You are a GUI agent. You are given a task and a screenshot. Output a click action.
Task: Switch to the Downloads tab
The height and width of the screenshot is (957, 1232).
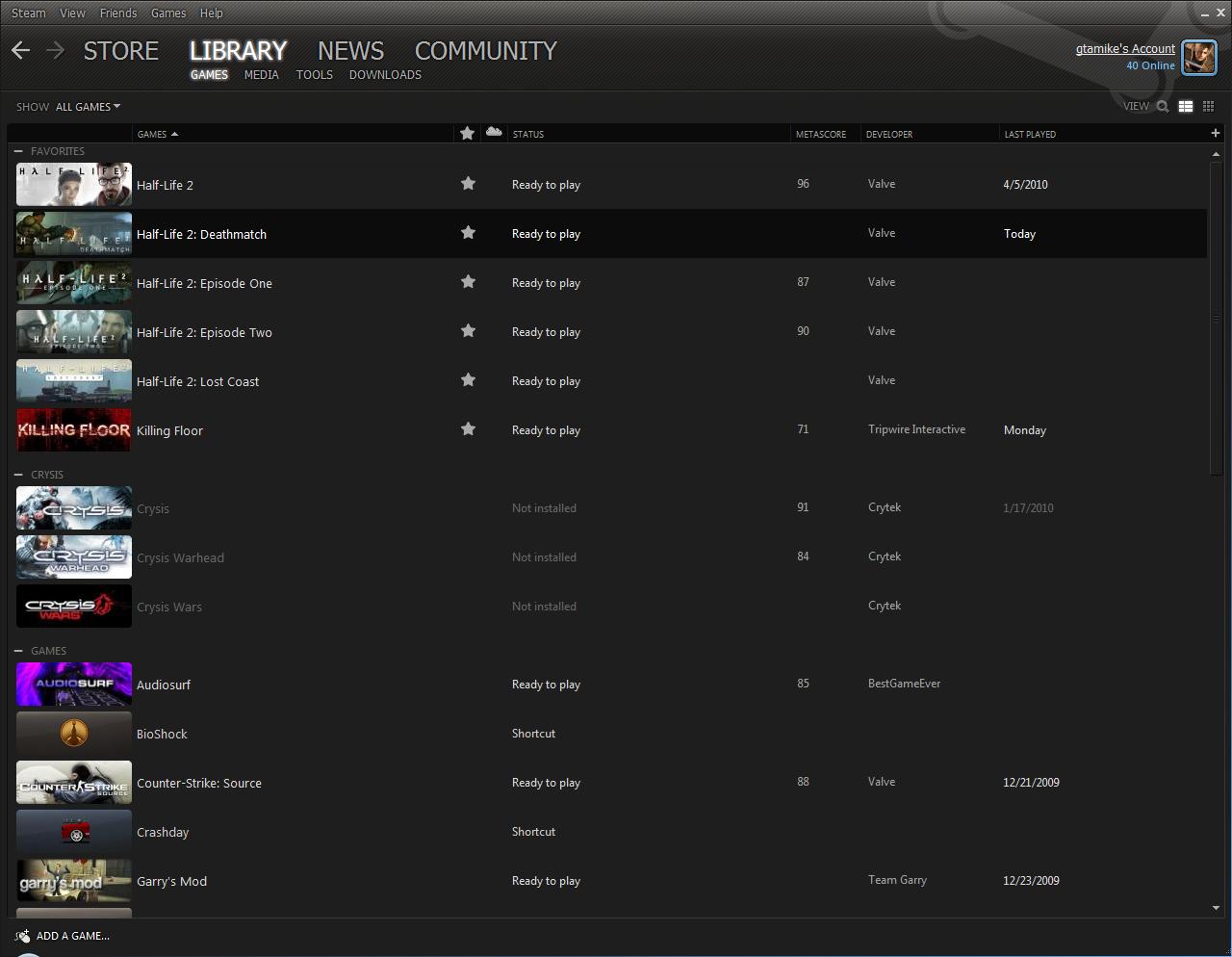click(x=385, y=74)
